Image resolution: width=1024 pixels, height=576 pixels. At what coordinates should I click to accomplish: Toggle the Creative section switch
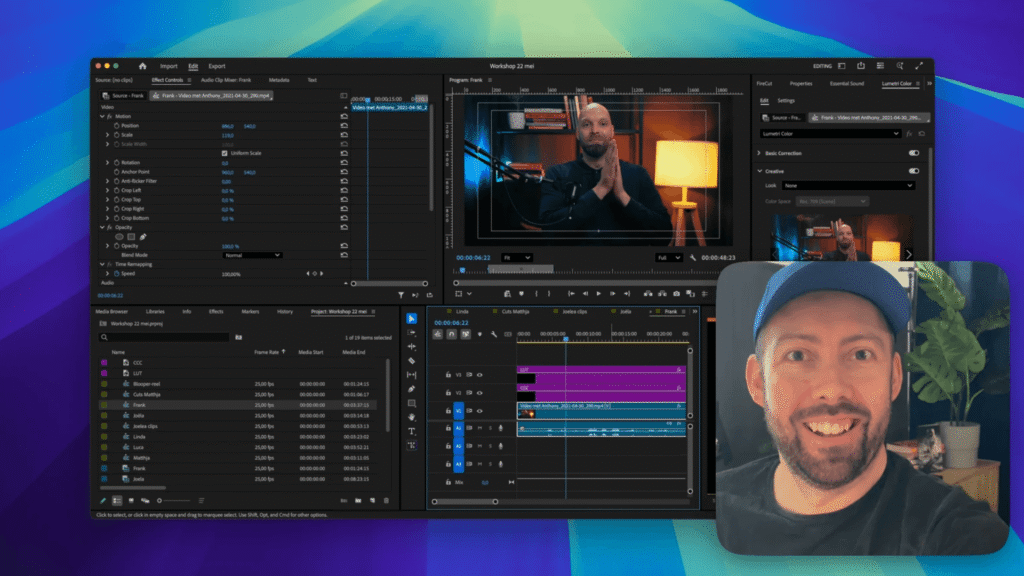pyautogui.click(x=914, y=171)
